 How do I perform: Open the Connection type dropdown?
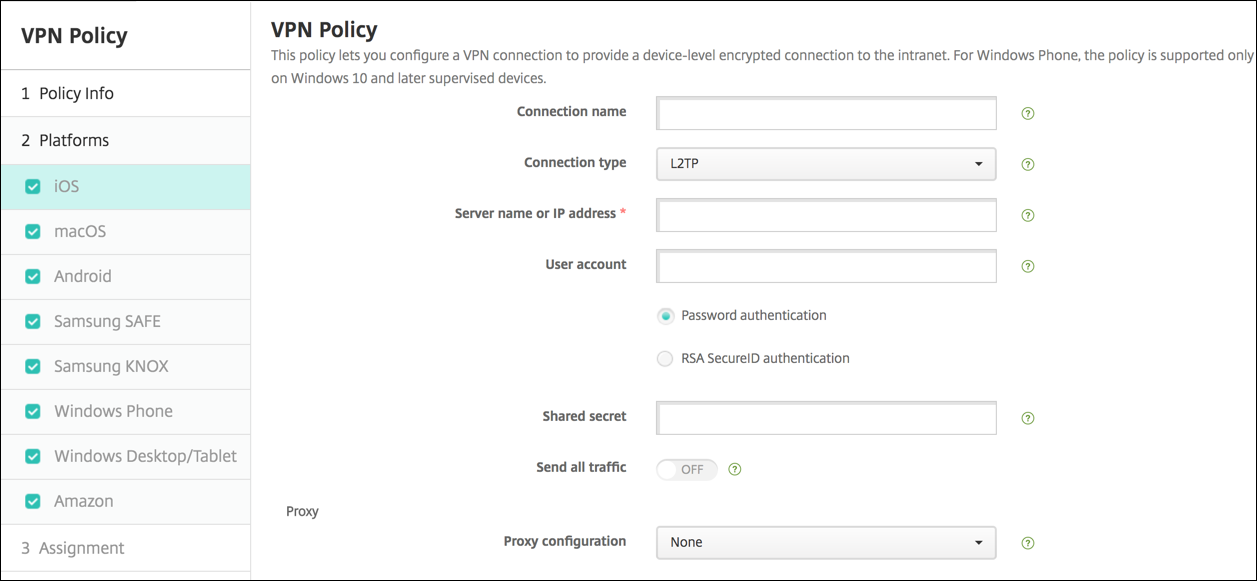click(x=826, y=164)
